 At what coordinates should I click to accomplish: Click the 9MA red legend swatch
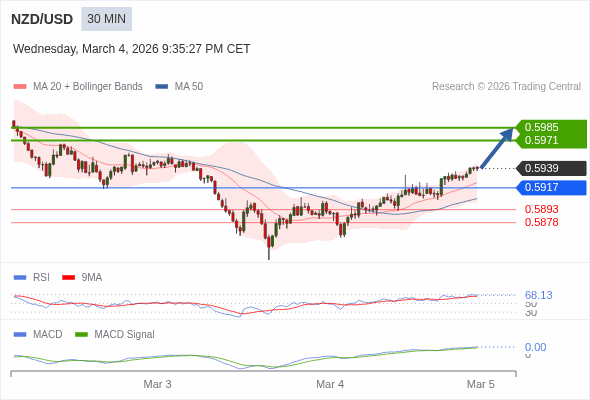coord(68,278)
